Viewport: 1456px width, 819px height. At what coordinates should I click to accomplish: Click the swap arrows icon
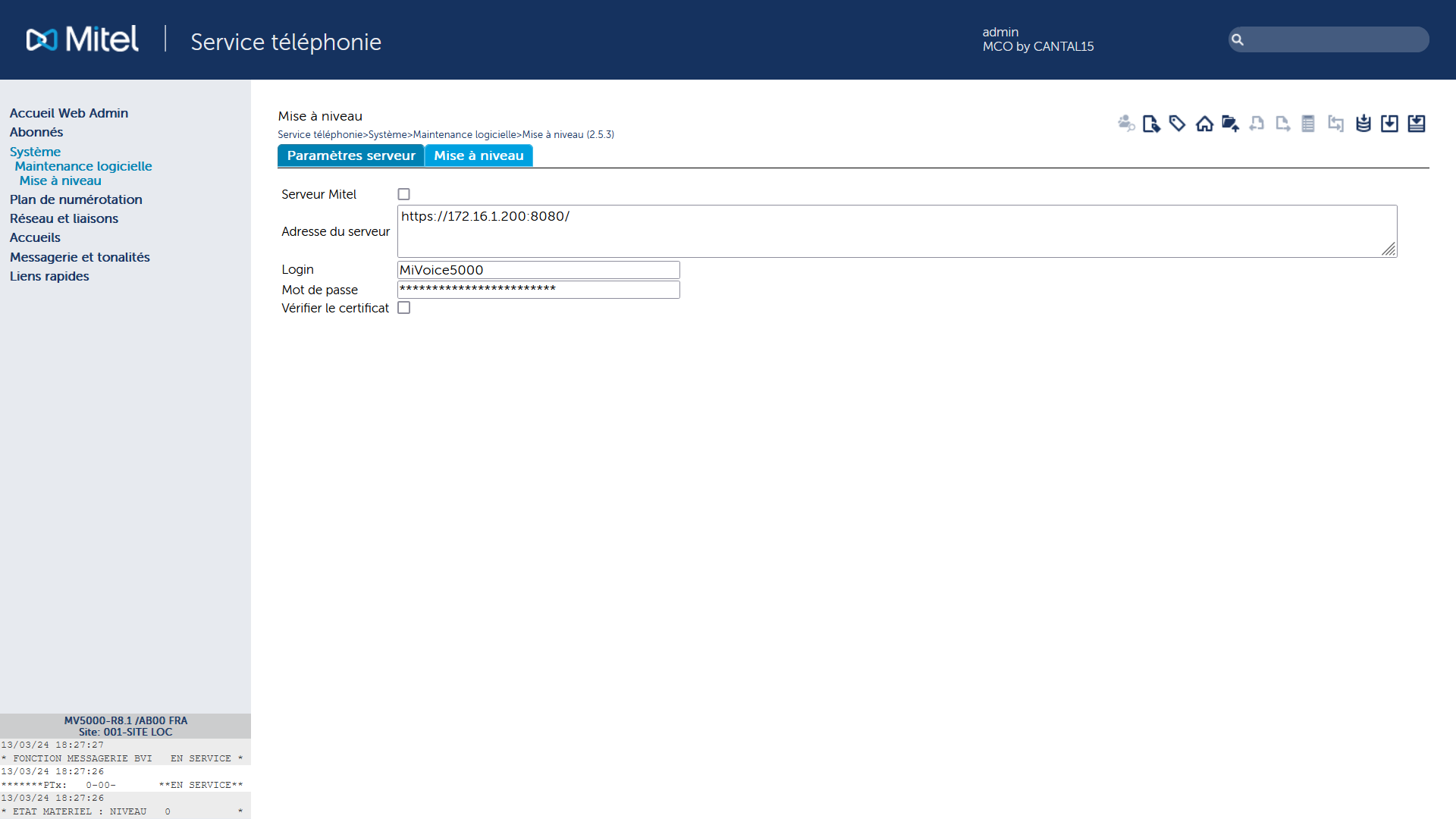[x=1335, y=123]
